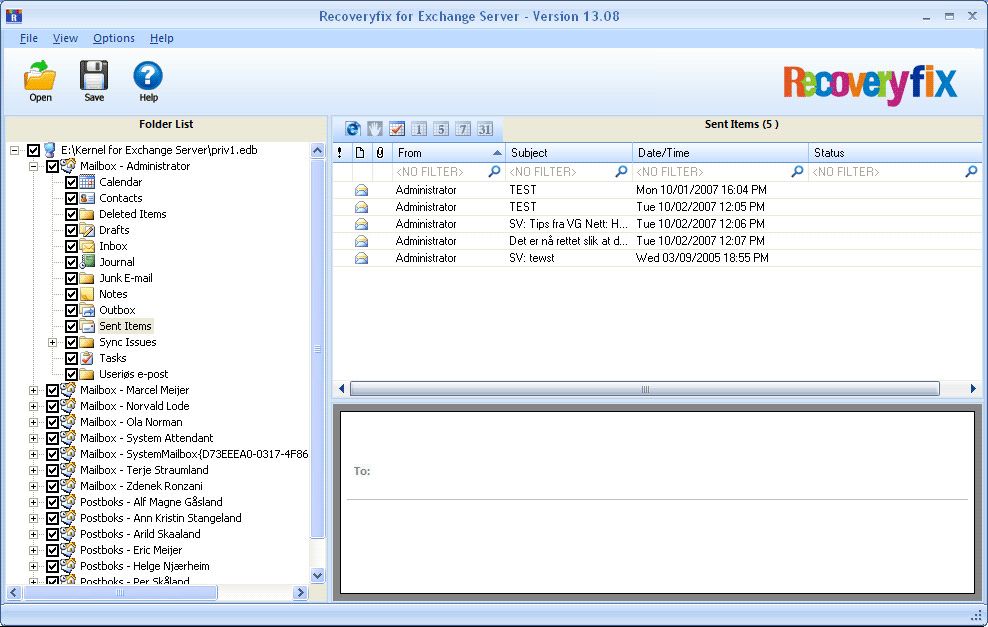Select the Userløs e-post folder

point(134,374)
